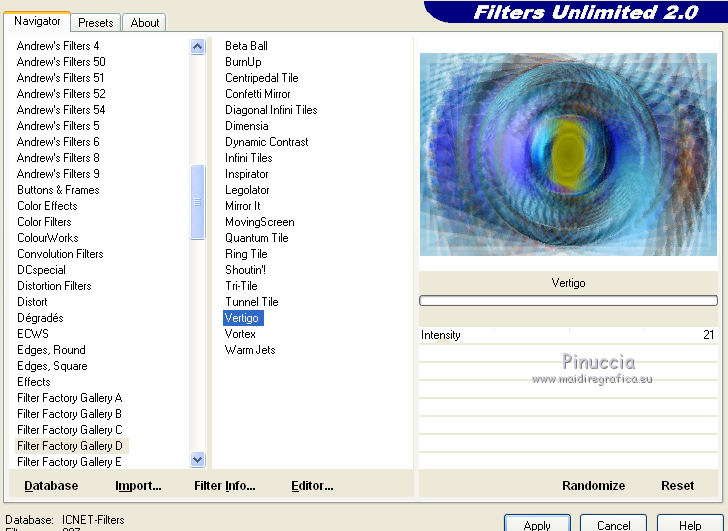
Task: Select Effects category
Action: (x=33, y=382)
